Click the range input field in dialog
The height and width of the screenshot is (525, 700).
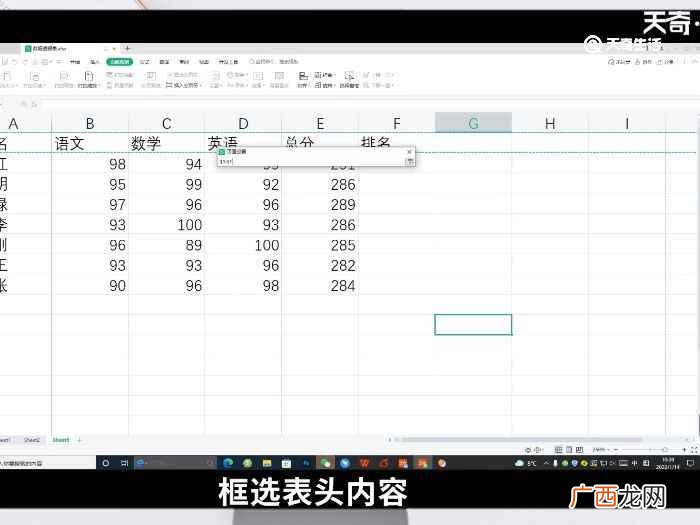(311, 161)
